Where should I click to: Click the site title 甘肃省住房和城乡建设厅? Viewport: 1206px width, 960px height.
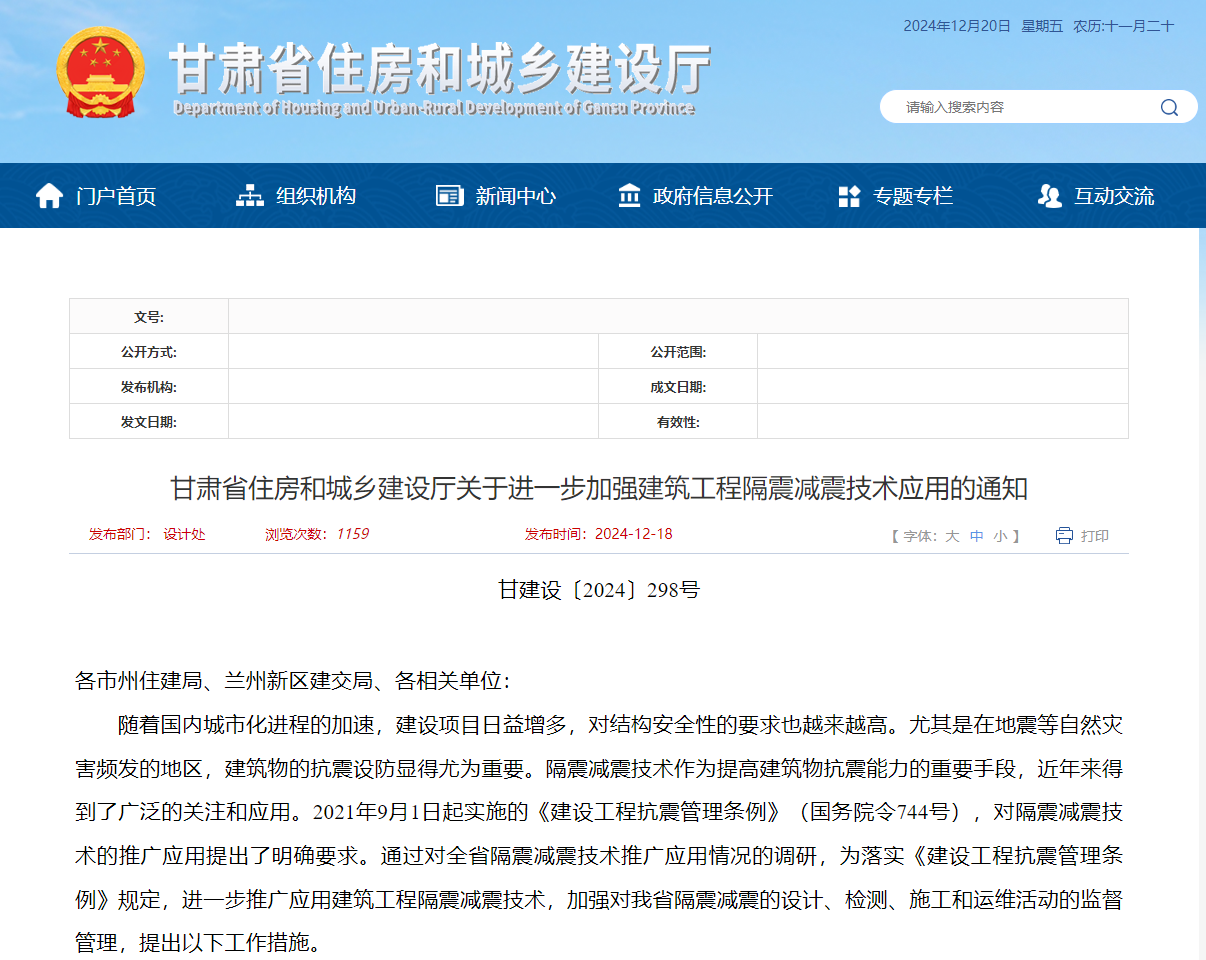(x=440, y=70)
